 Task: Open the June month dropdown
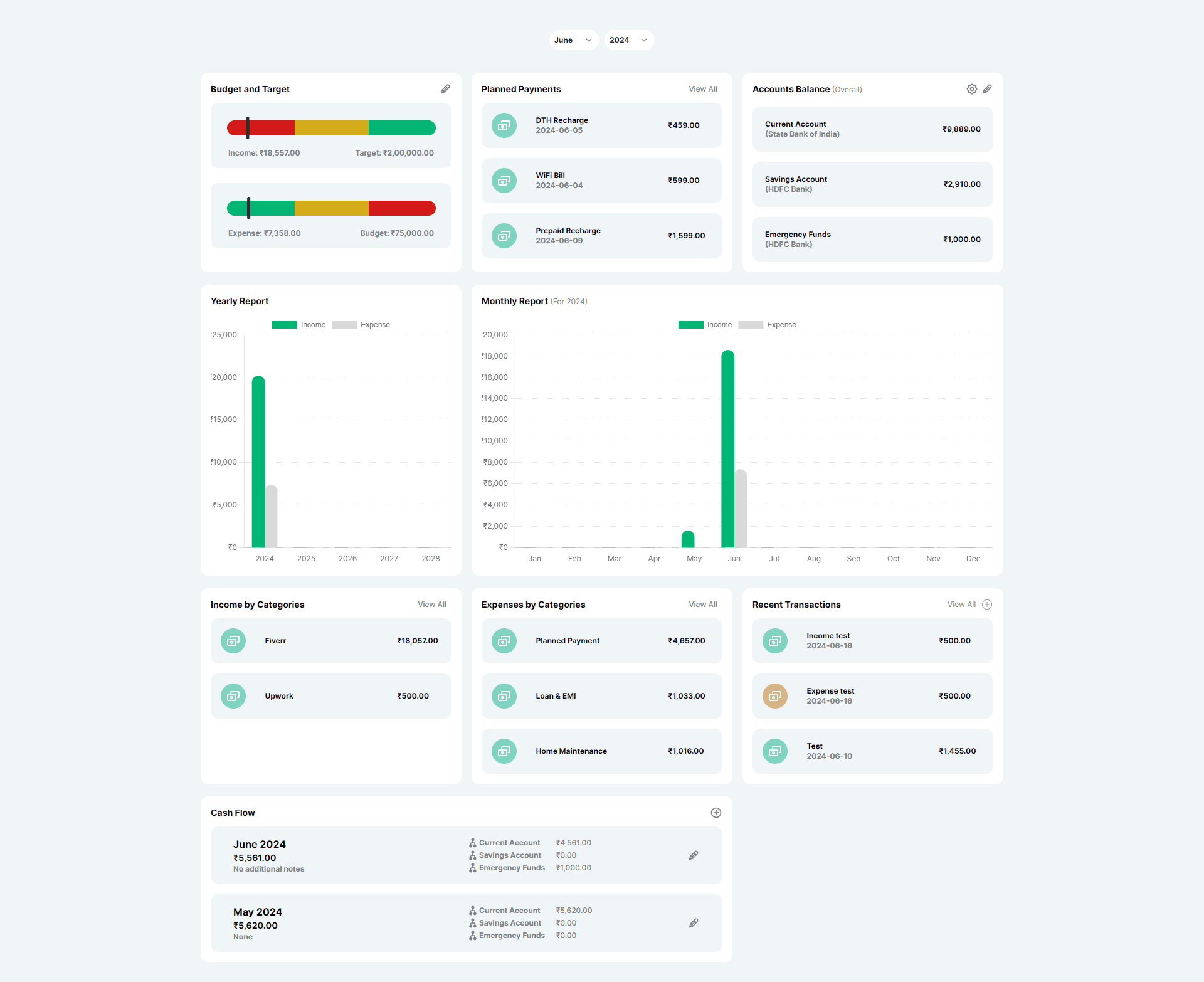(x=573, y=40)
